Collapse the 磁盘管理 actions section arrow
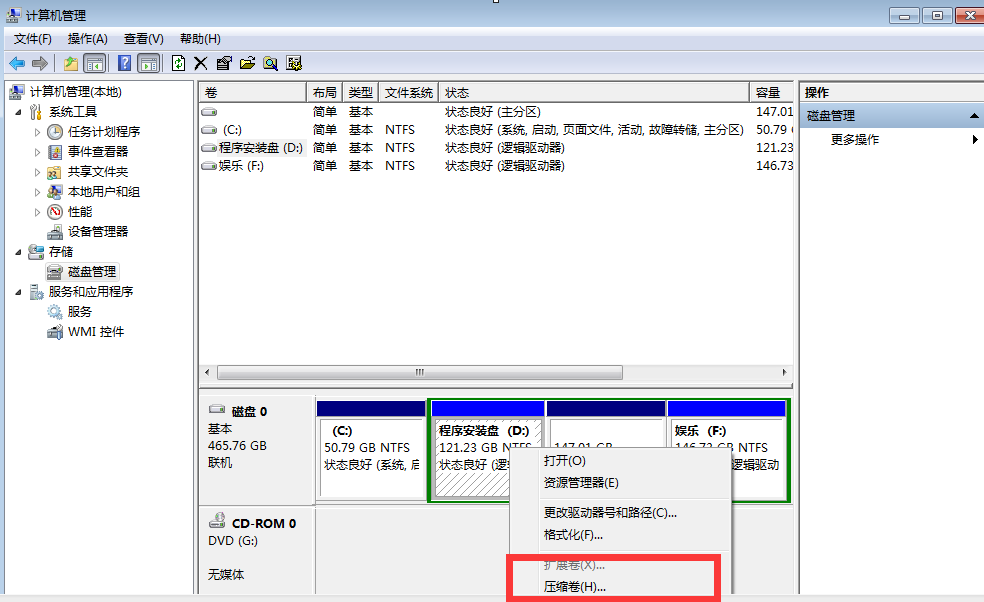The width and height of the screenshot is (984, 602). [x=974, y=116]
